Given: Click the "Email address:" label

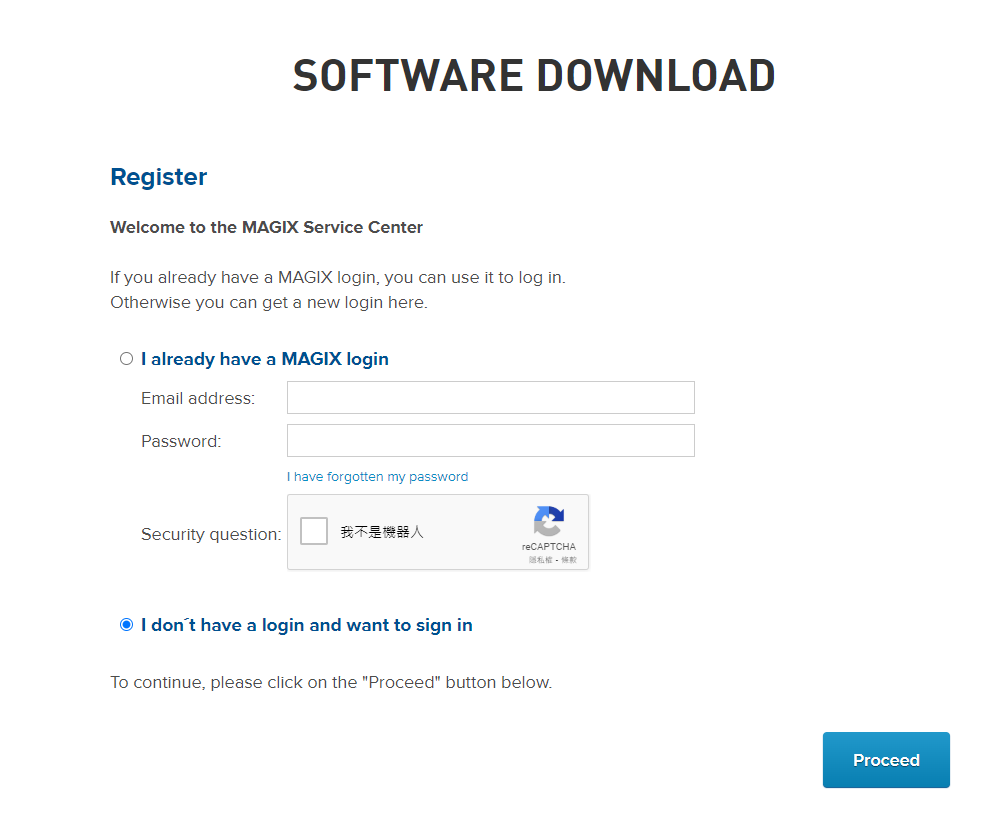Looking at the screenshot, I should tap(198, 399).
